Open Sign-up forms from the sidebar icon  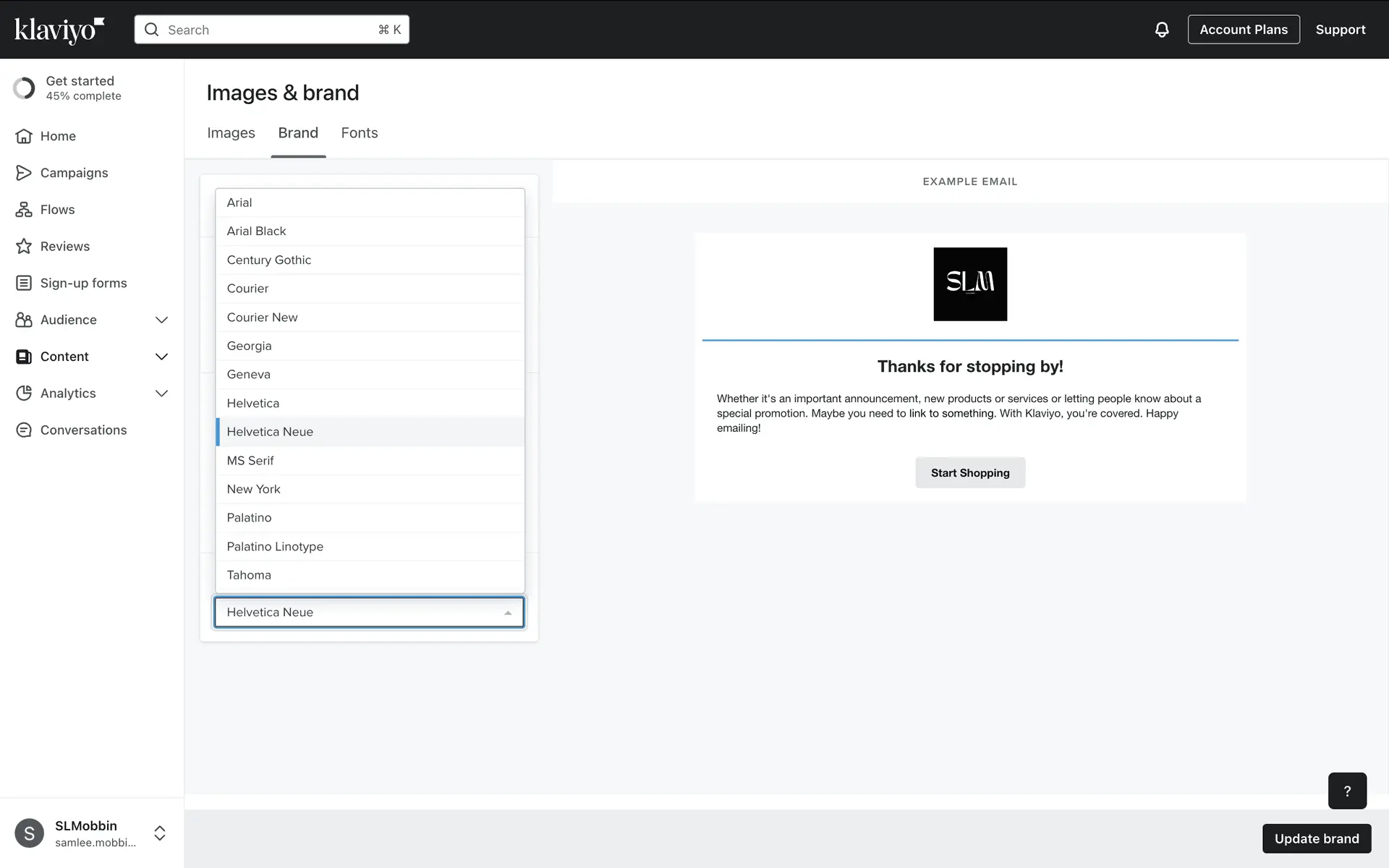click(x=24, y=283)
